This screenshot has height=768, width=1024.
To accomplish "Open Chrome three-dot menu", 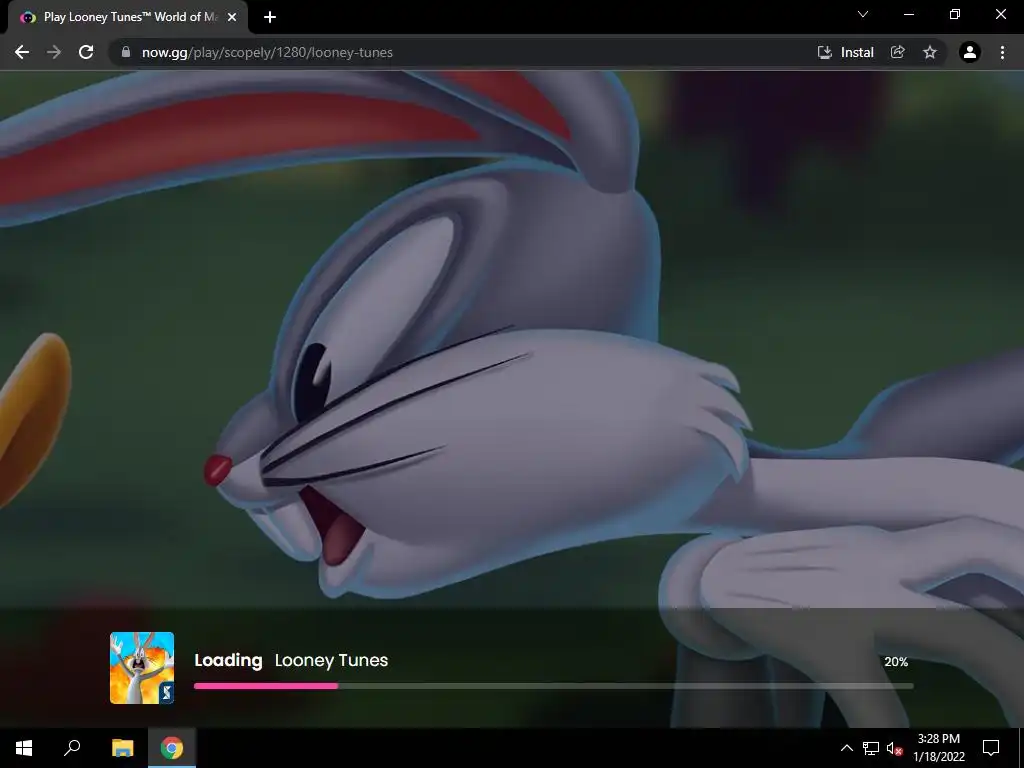I will 1002,52.
